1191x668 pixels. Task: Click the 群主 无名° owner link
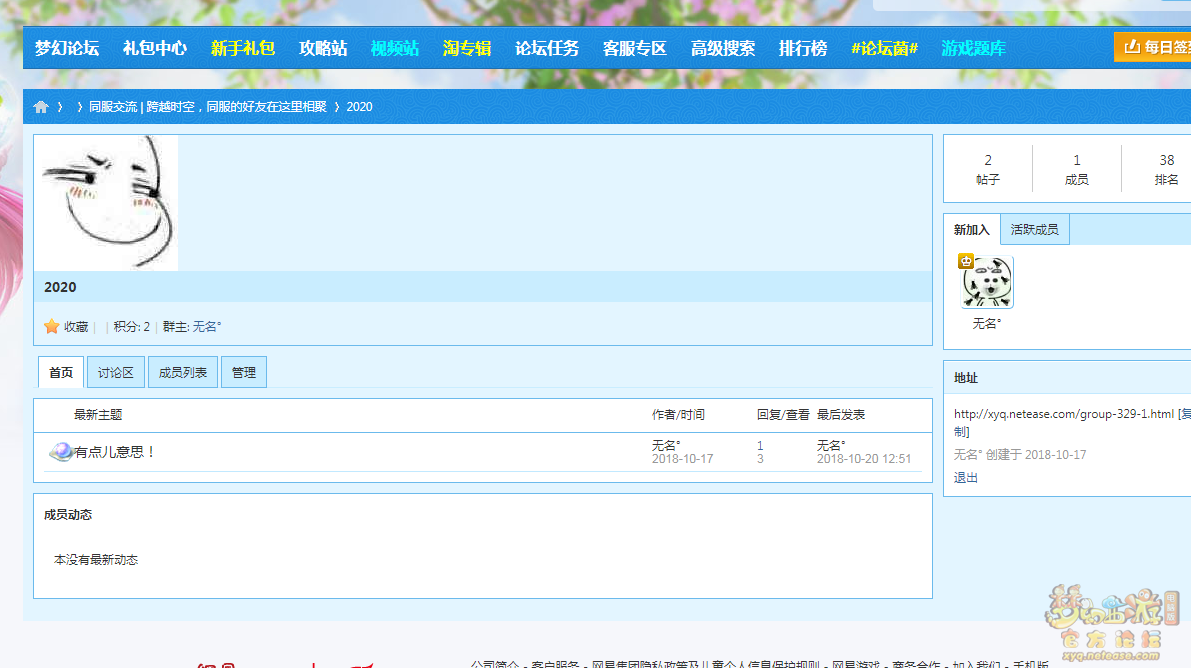click(x=207, y=327)
